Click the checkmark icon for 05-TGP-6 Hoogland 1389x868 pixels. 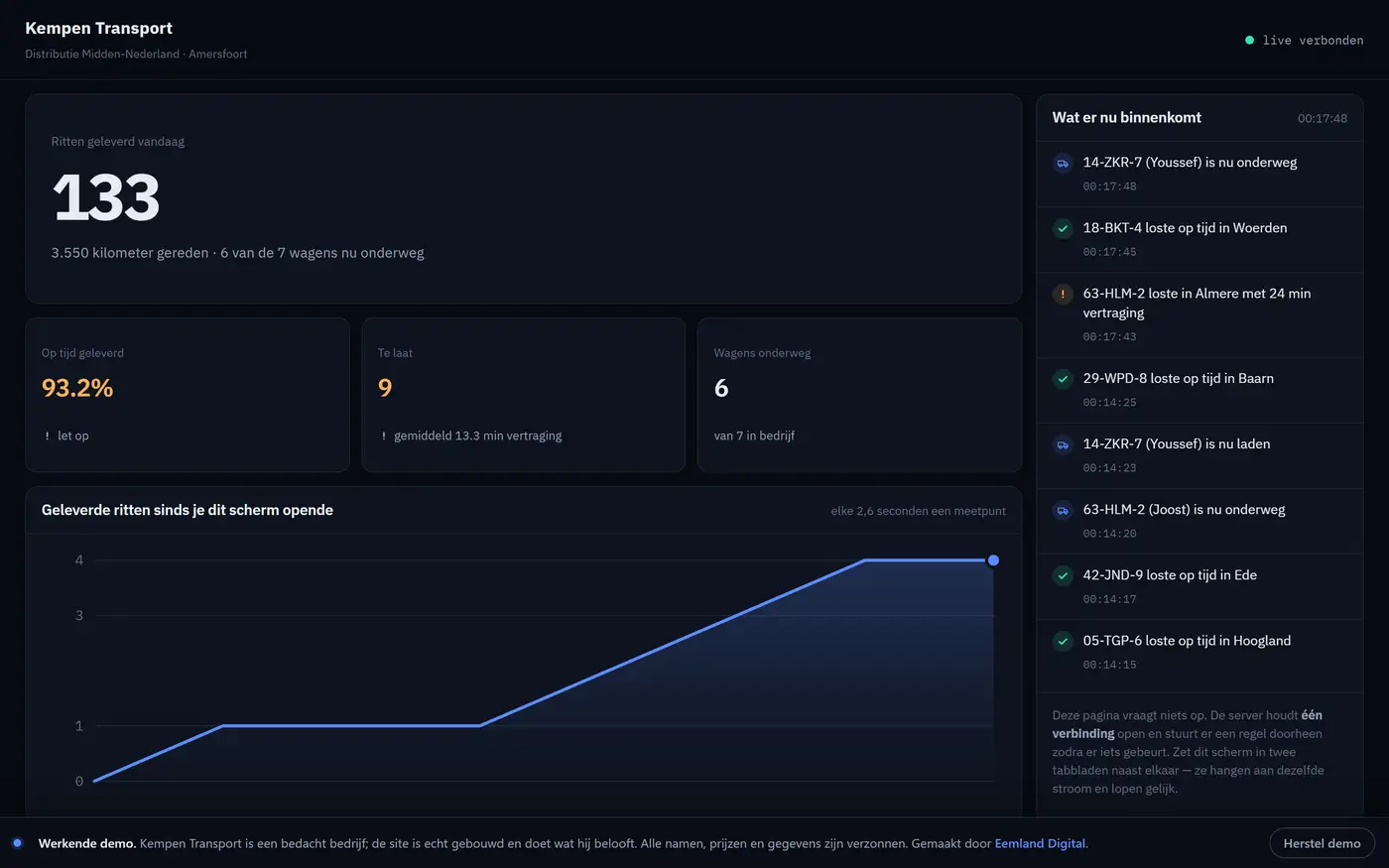[x=1063, y=642]
